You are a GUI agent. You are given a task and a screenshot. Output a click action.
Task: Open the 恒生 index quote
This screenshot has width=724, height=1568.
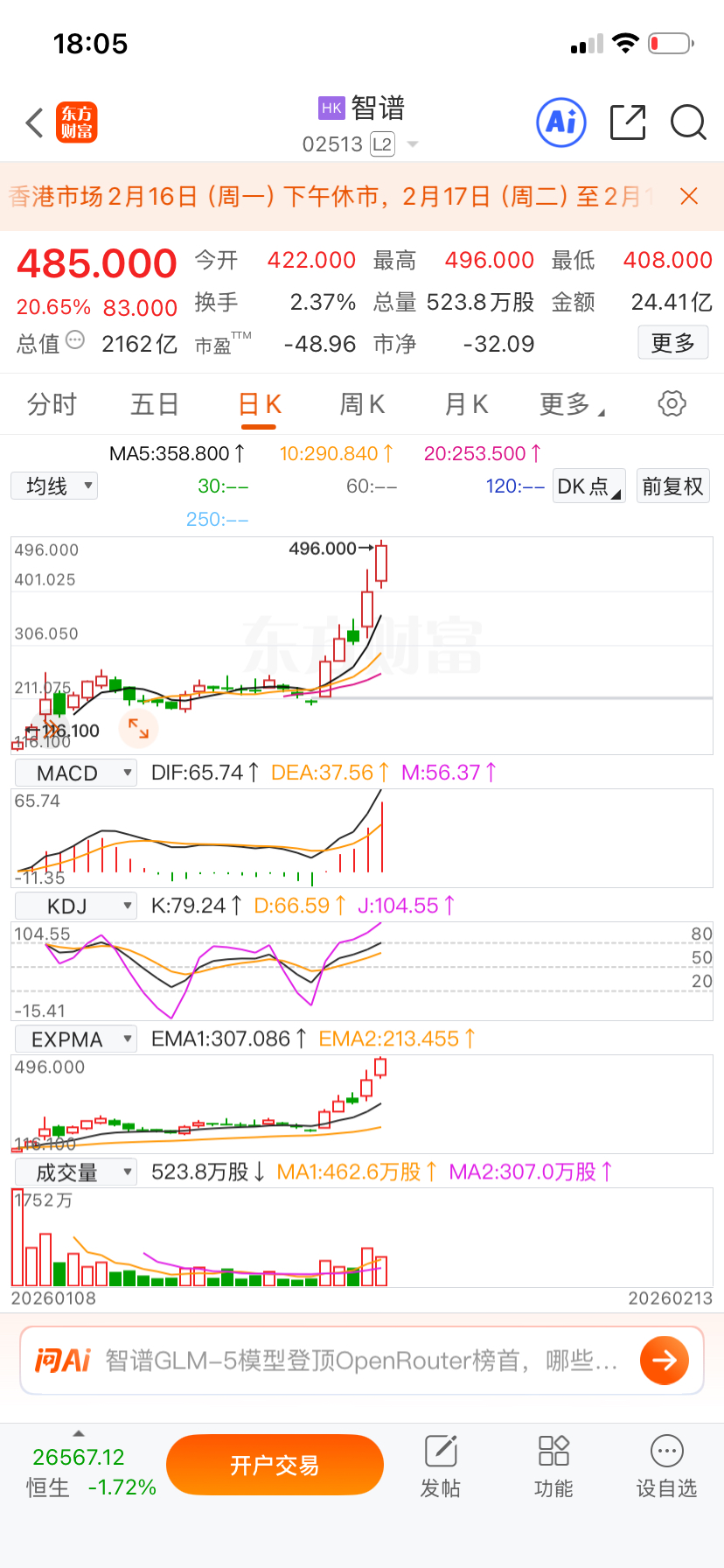tap(91, 1472)
